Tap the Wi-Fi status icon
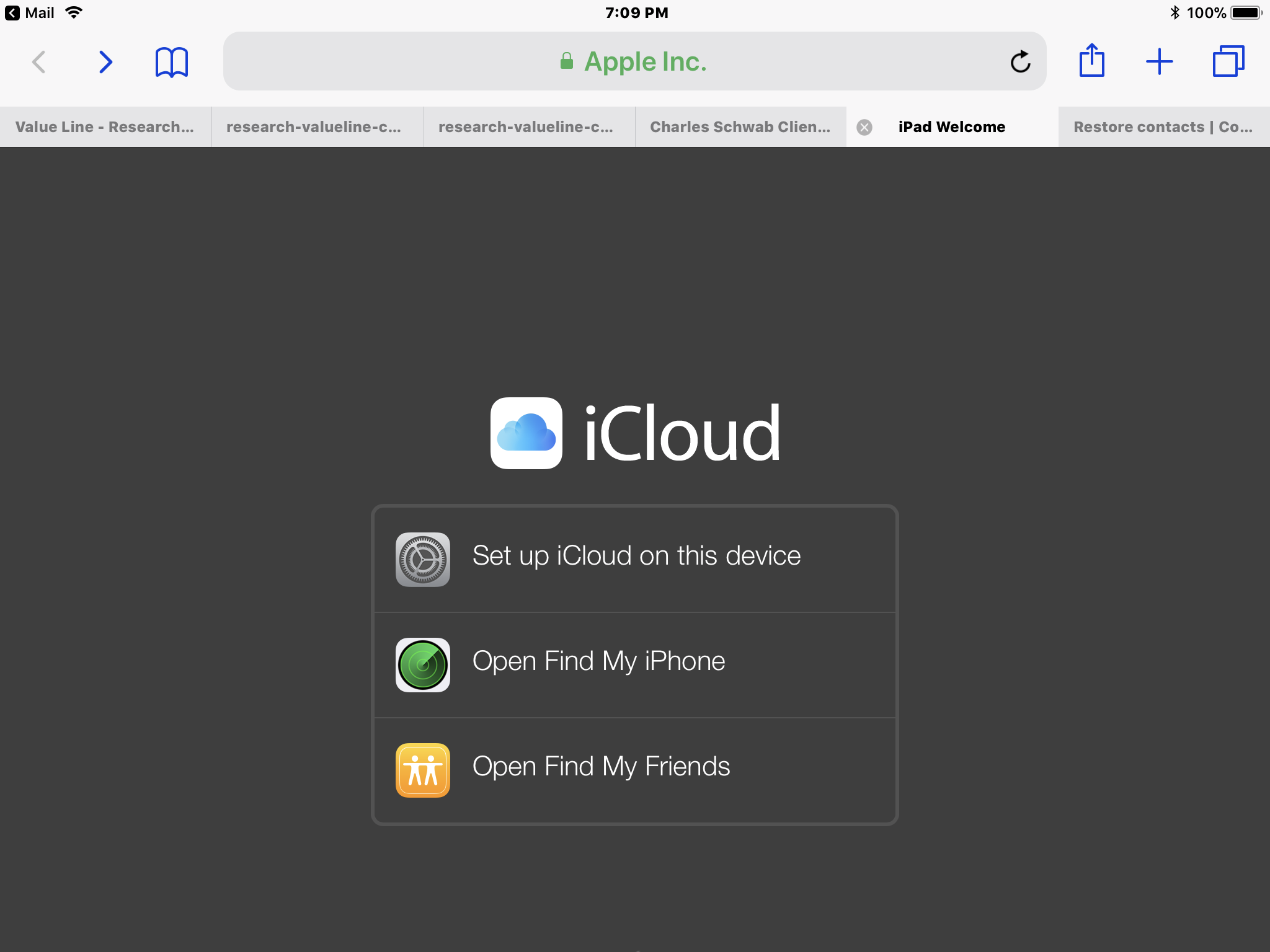Viewport: 1270px width, 952px height. (74, 12)
